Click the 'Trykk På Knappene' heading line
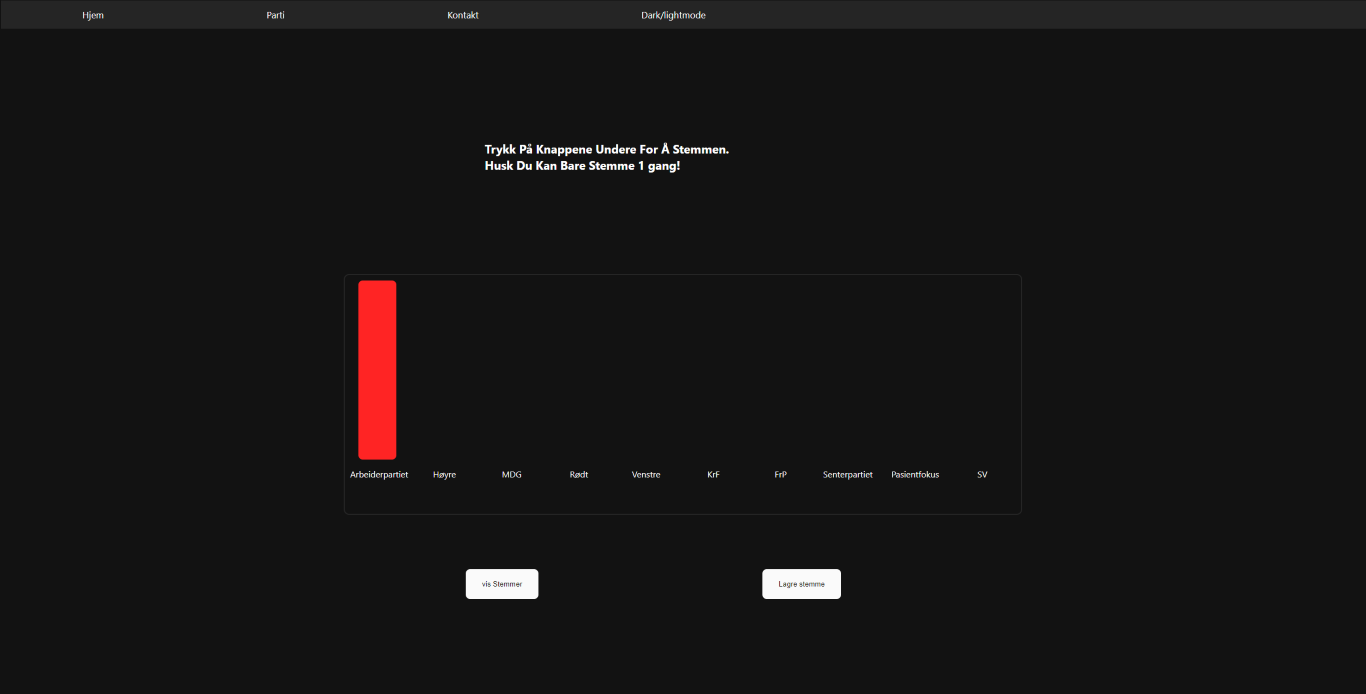 tap(606, 149)
